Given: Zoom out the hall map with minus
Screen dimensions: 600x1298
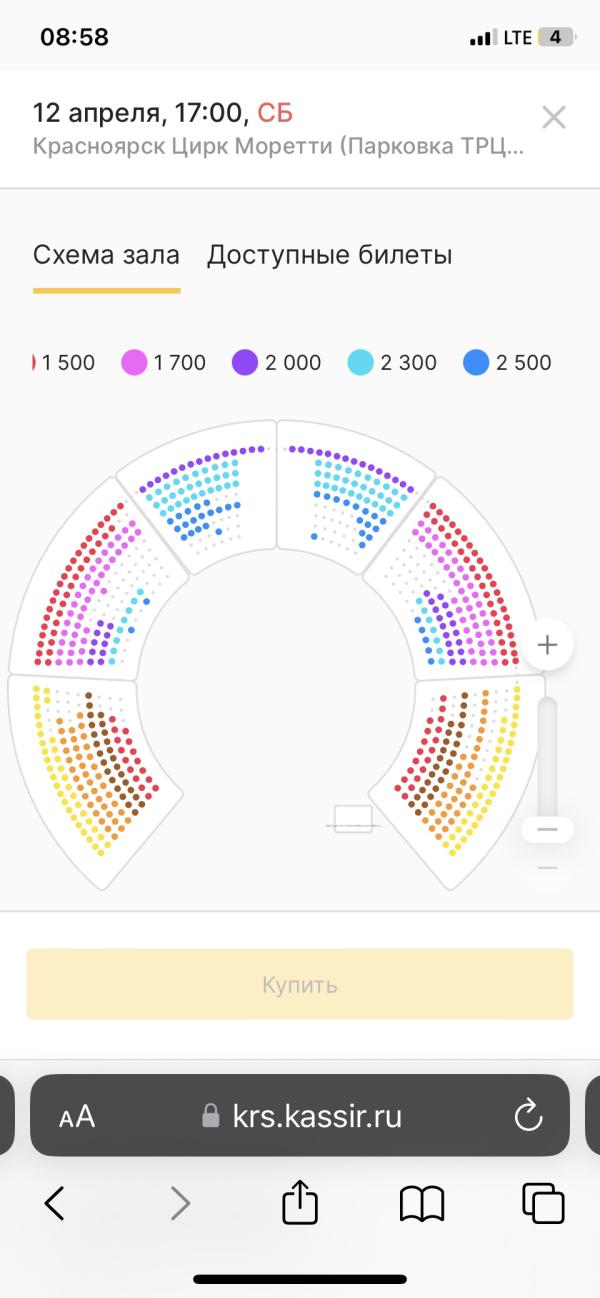Looking at the screenshot, I should click(x=547, y=829).
